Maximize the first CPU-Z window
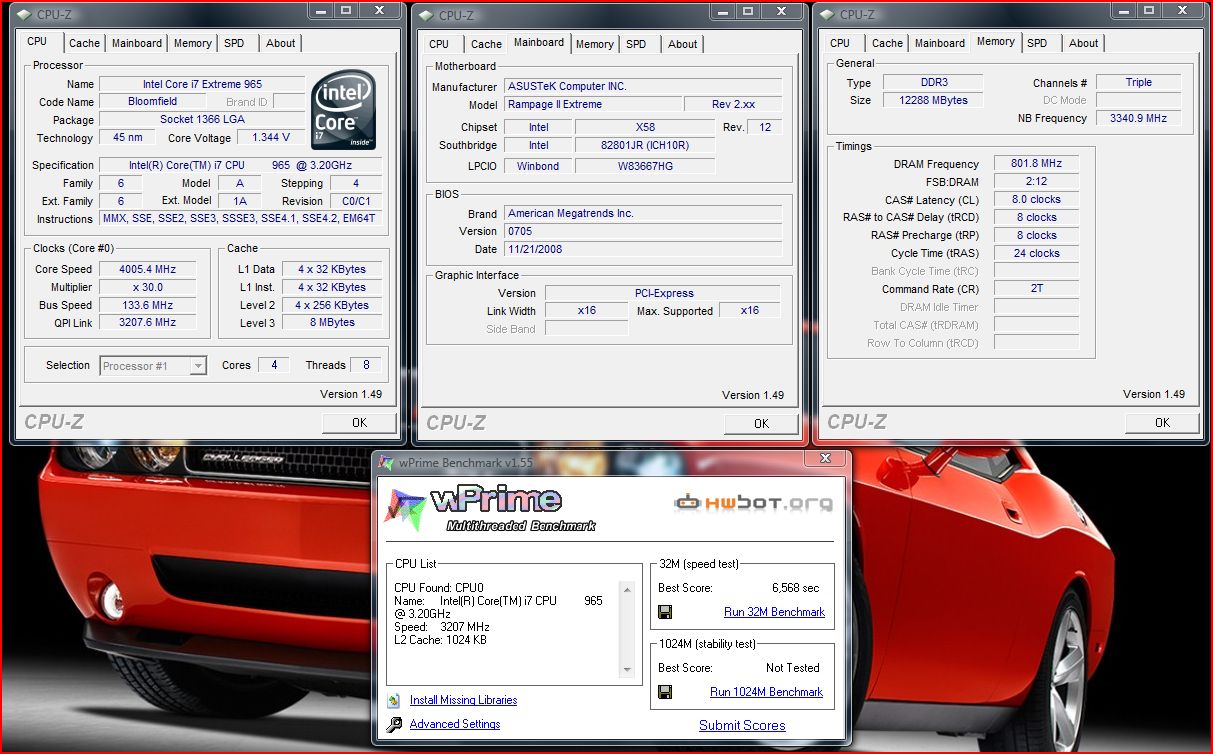 346,9
